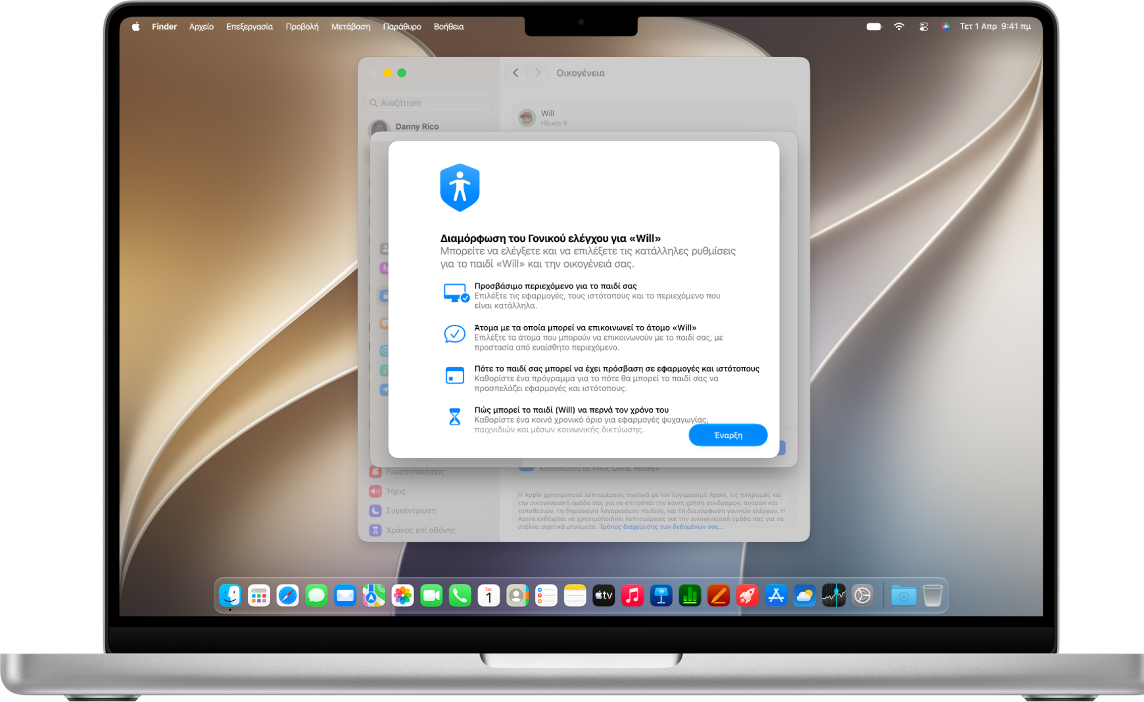The image size is (1144, 702).
Task: Click the Αναζήτηση search field in Settings
Action: pyautogui.click(x=429, y=103)
